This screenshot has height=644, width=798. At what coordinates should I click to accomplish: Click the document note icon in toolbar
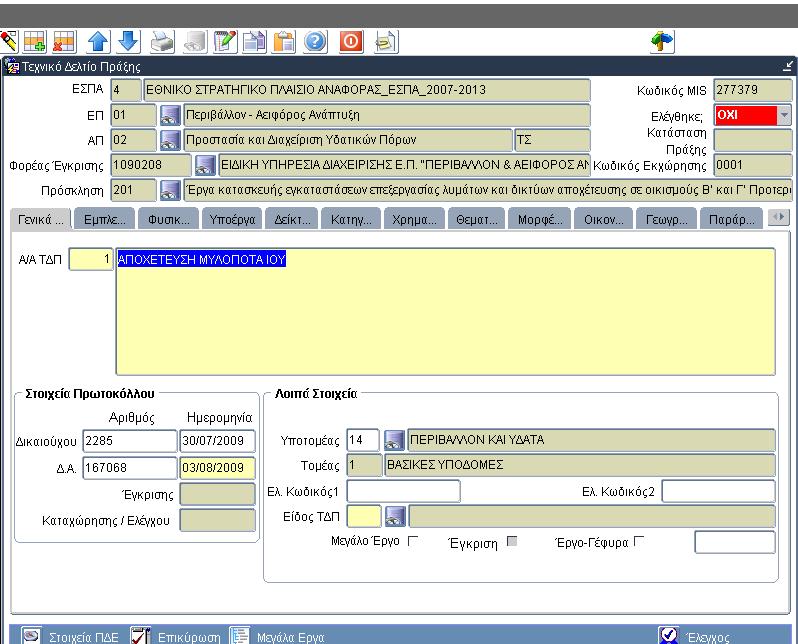386,41
